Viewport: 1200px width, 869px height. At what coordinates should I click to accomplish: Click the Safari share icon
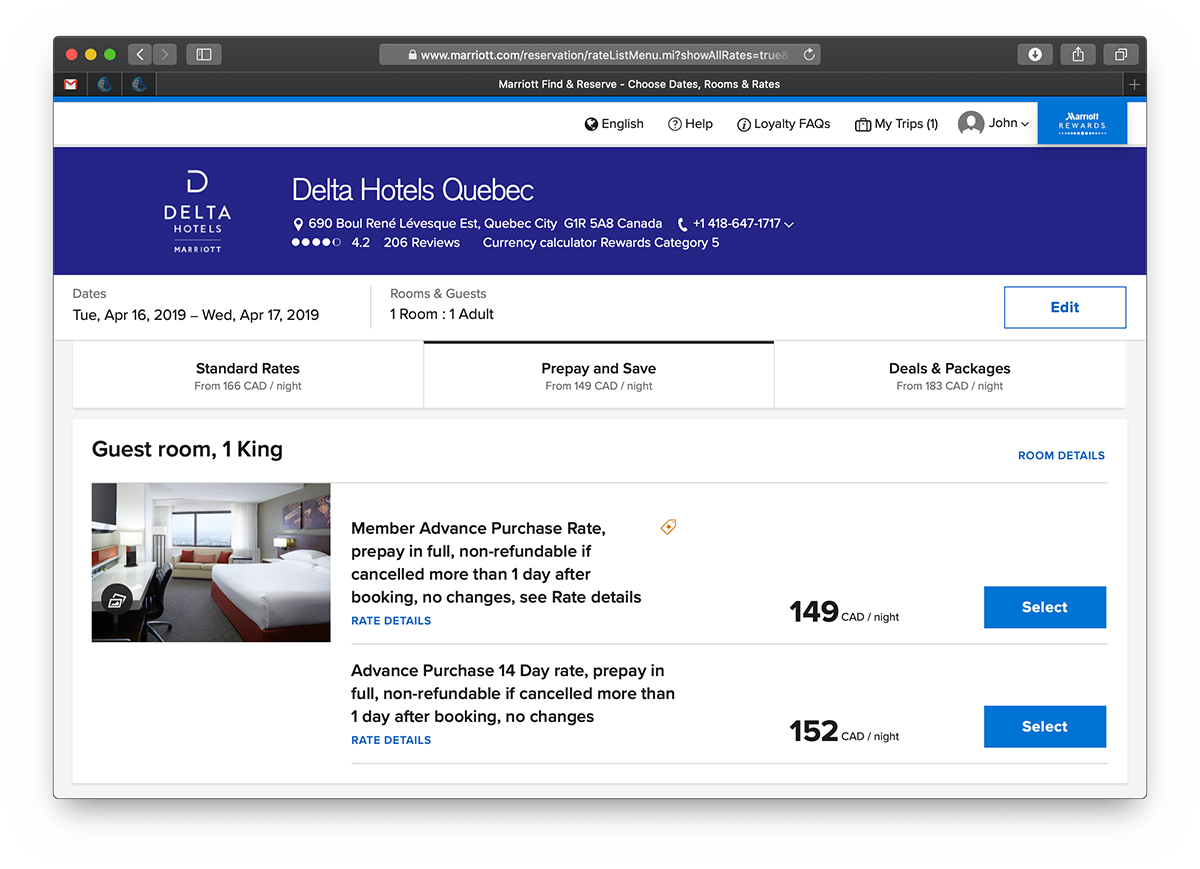1077,54
